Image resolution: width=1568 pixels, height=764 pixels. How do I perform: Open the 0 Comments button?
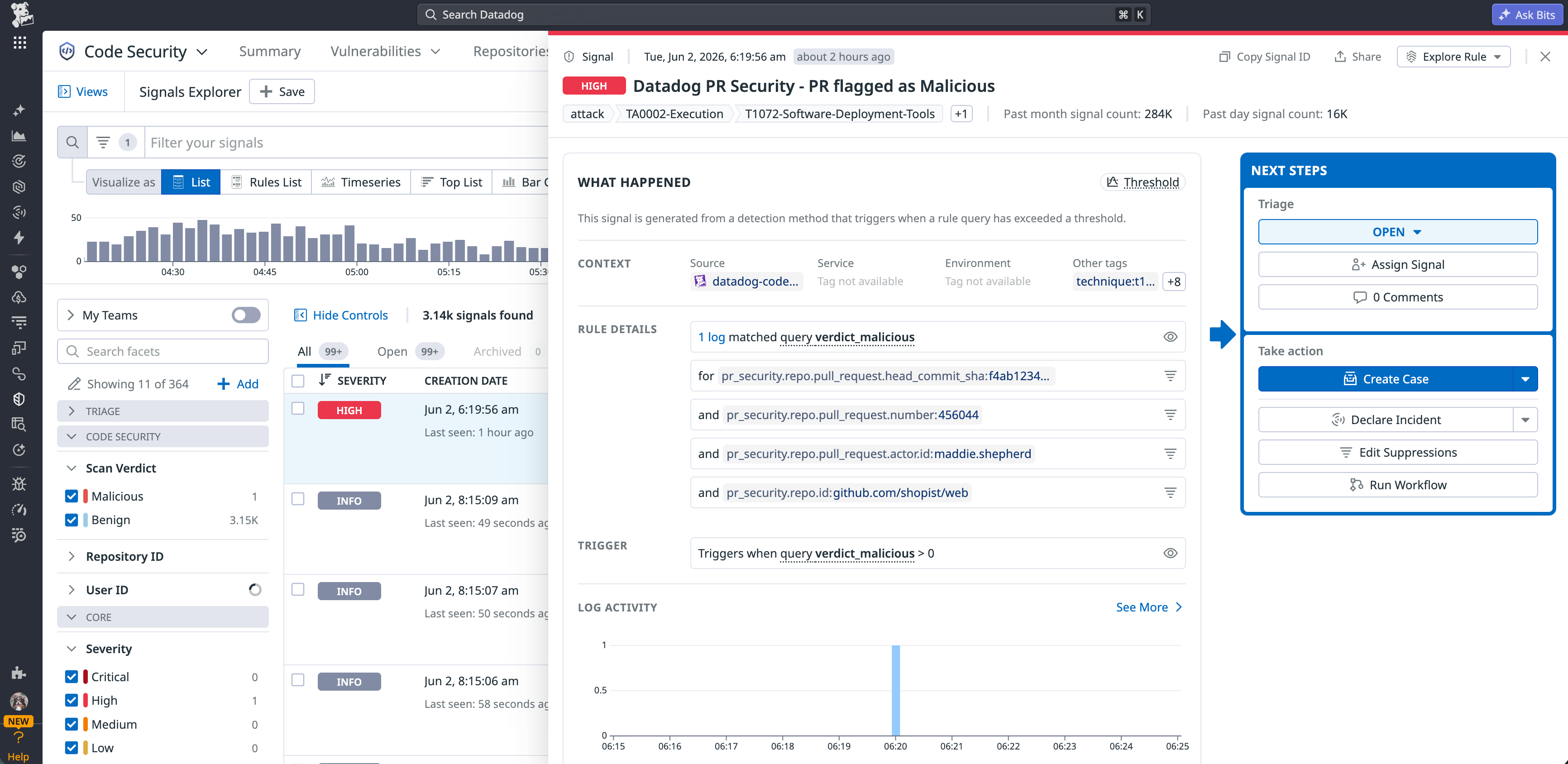tap(1397, 297)
